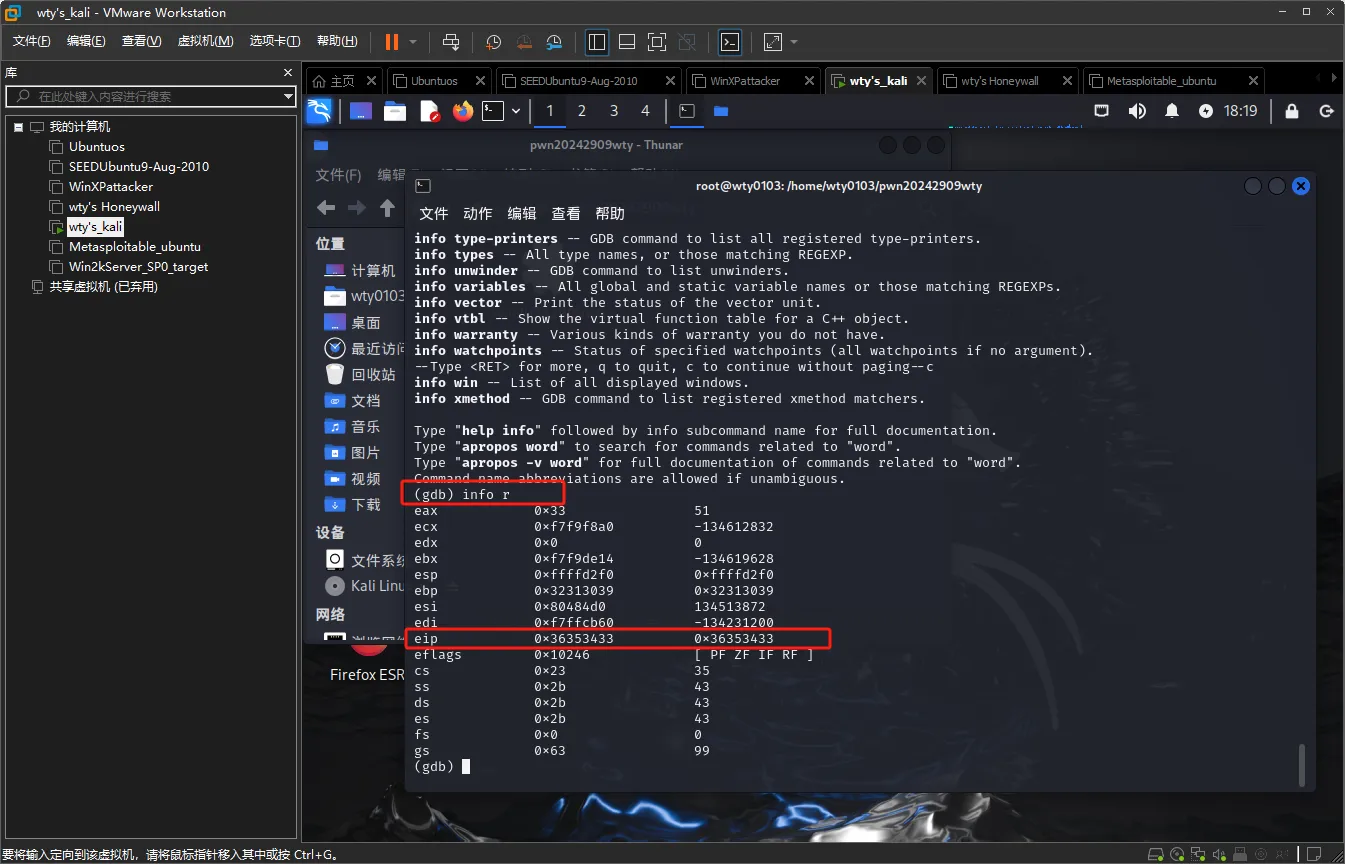Launch Firefox from the Kali panel
The image size is (1345, 864).
coord(462,111)
